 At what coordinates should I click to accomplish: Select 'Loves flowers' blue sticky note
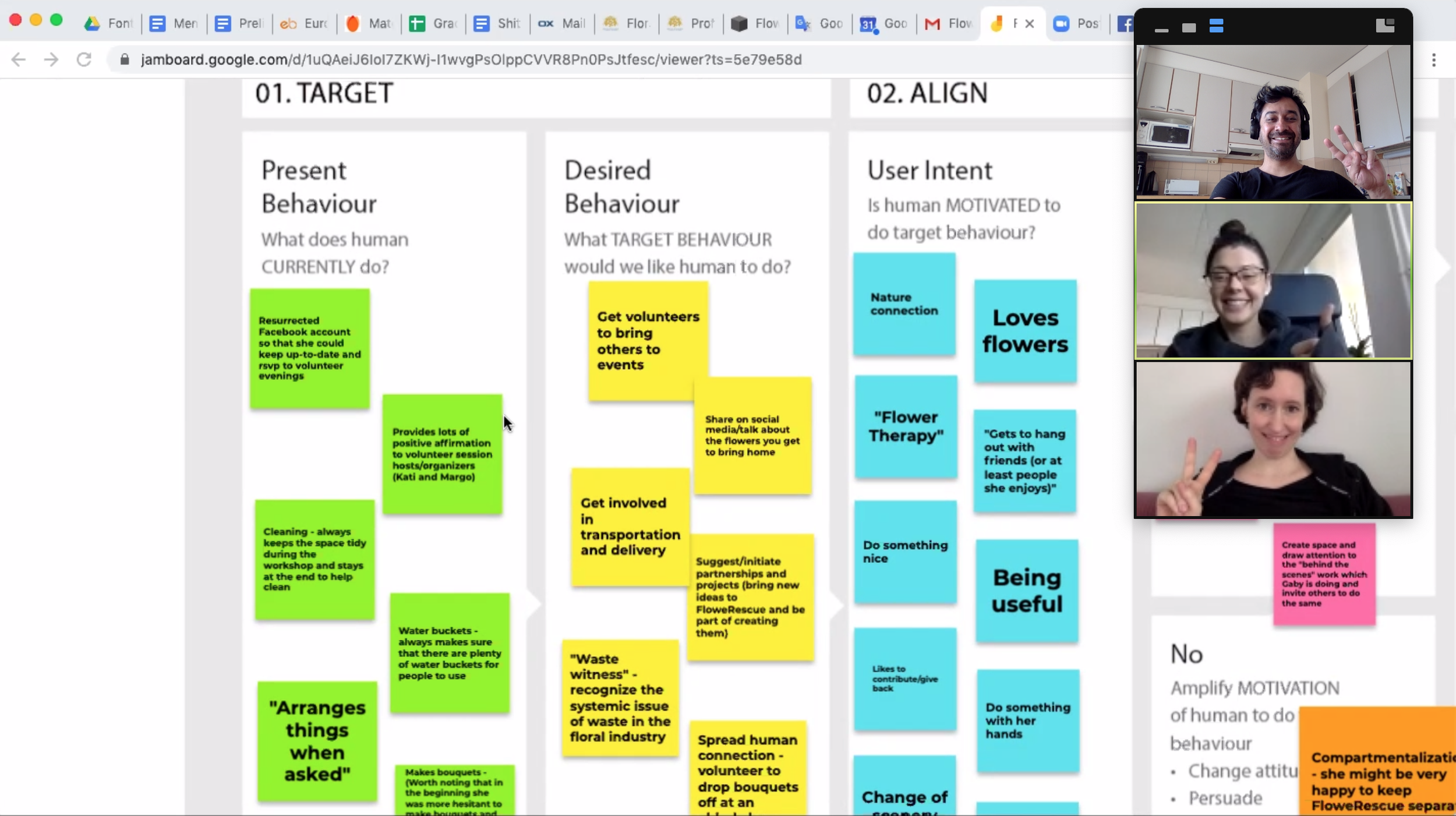pos(1026,331)
